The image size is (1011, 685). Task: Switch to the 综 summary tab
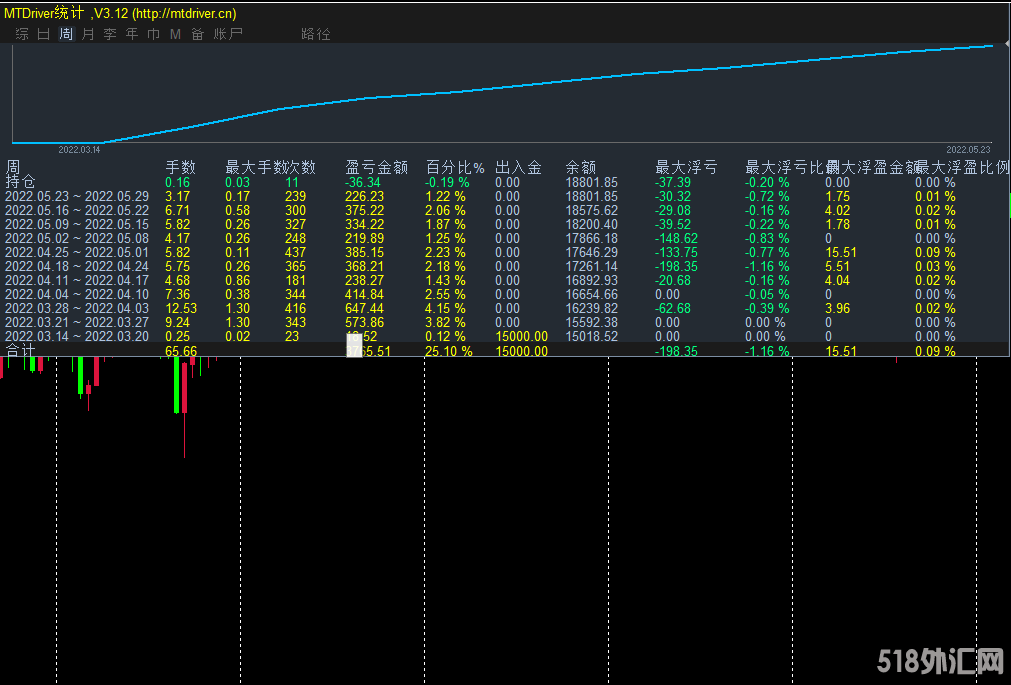pyautogui.click(x=22, y=34)
